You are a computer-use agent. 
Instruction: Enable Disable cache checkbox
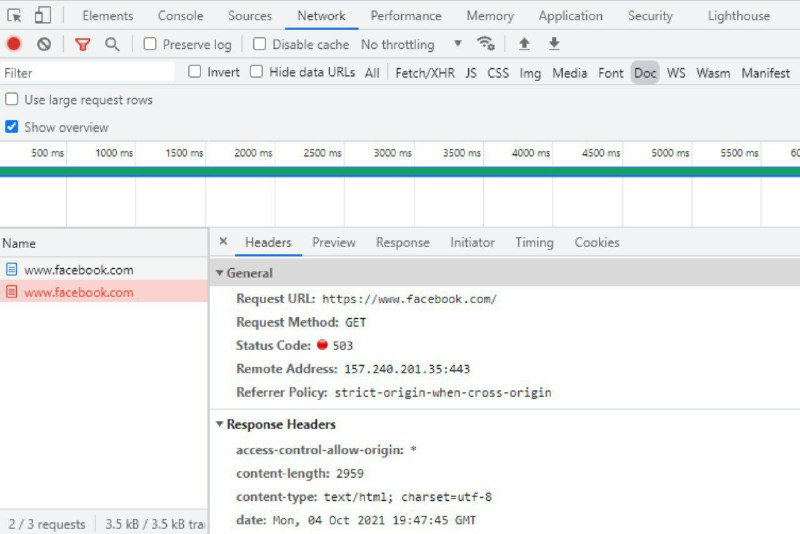click(x=259, y=44)
